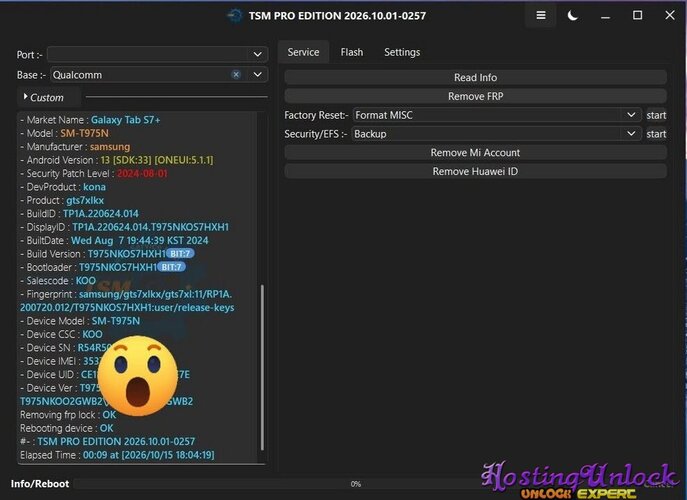
Task: Click the Android Version 13 line
Action: pyautogui.click(x=117, y=160)
